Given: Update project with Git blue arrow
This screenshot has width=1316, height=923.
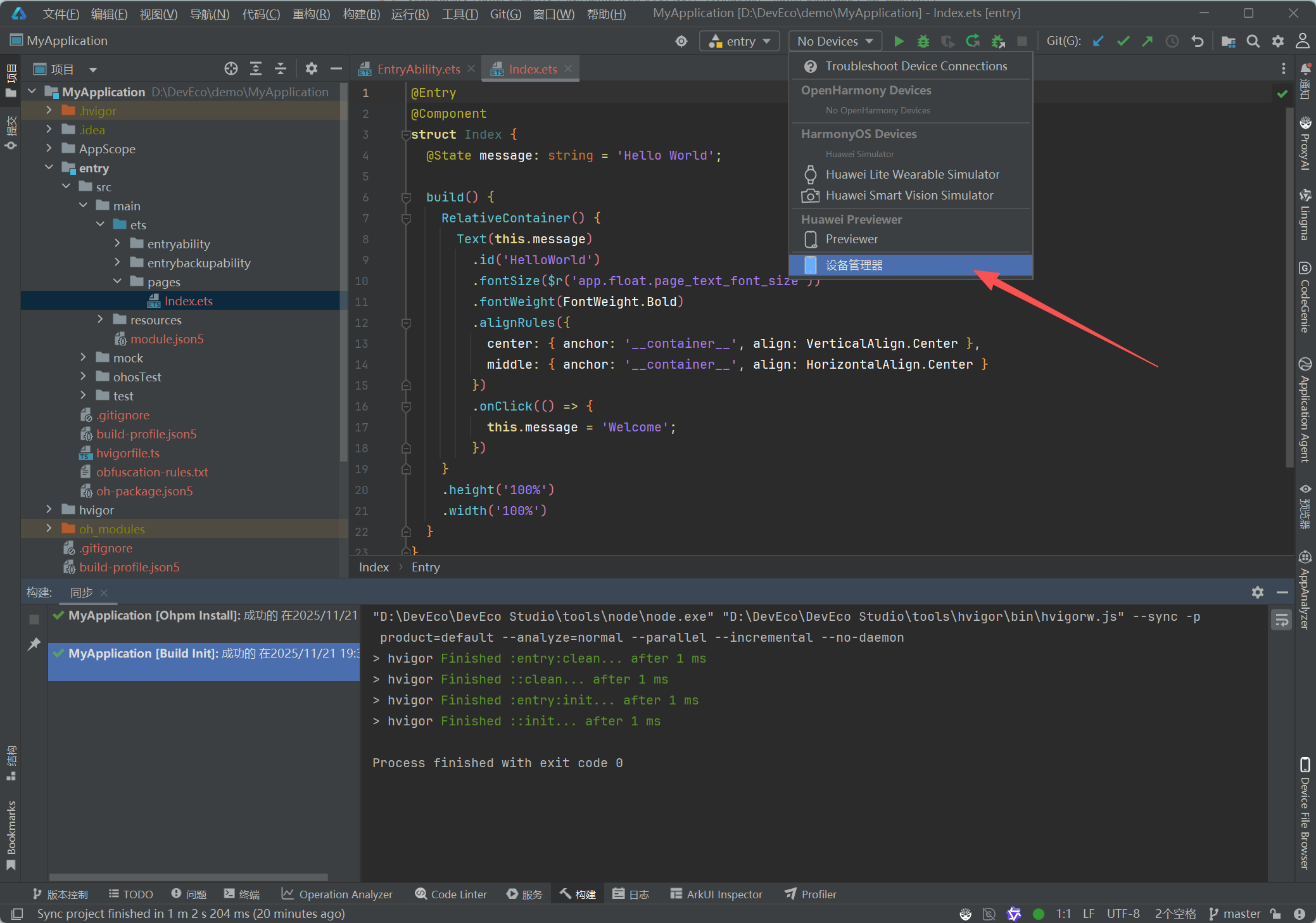Looking at the screenshot, I should coord(1099,41).
